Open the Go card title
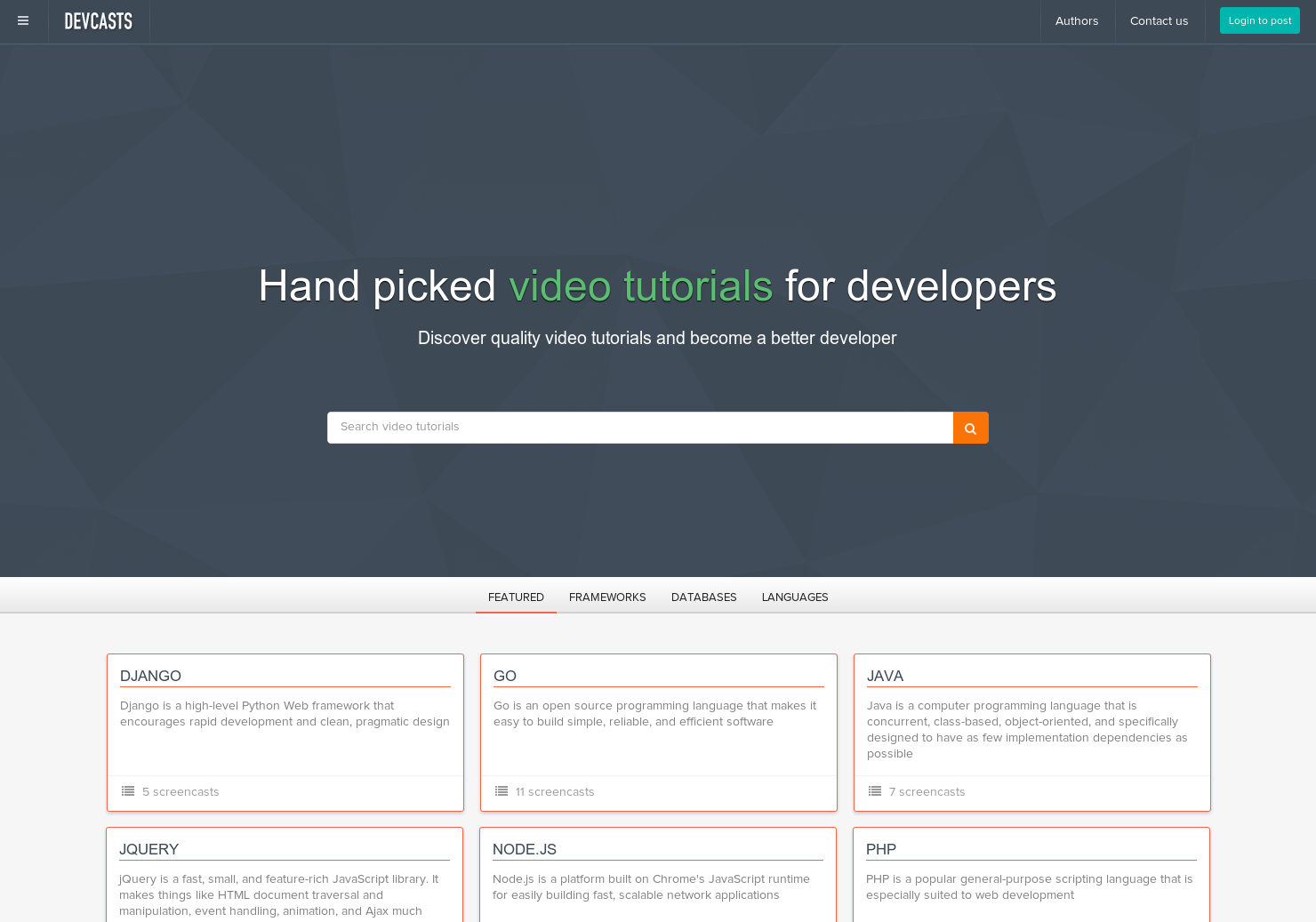This screenshot has width=1316, height=922. pos(505,676)
